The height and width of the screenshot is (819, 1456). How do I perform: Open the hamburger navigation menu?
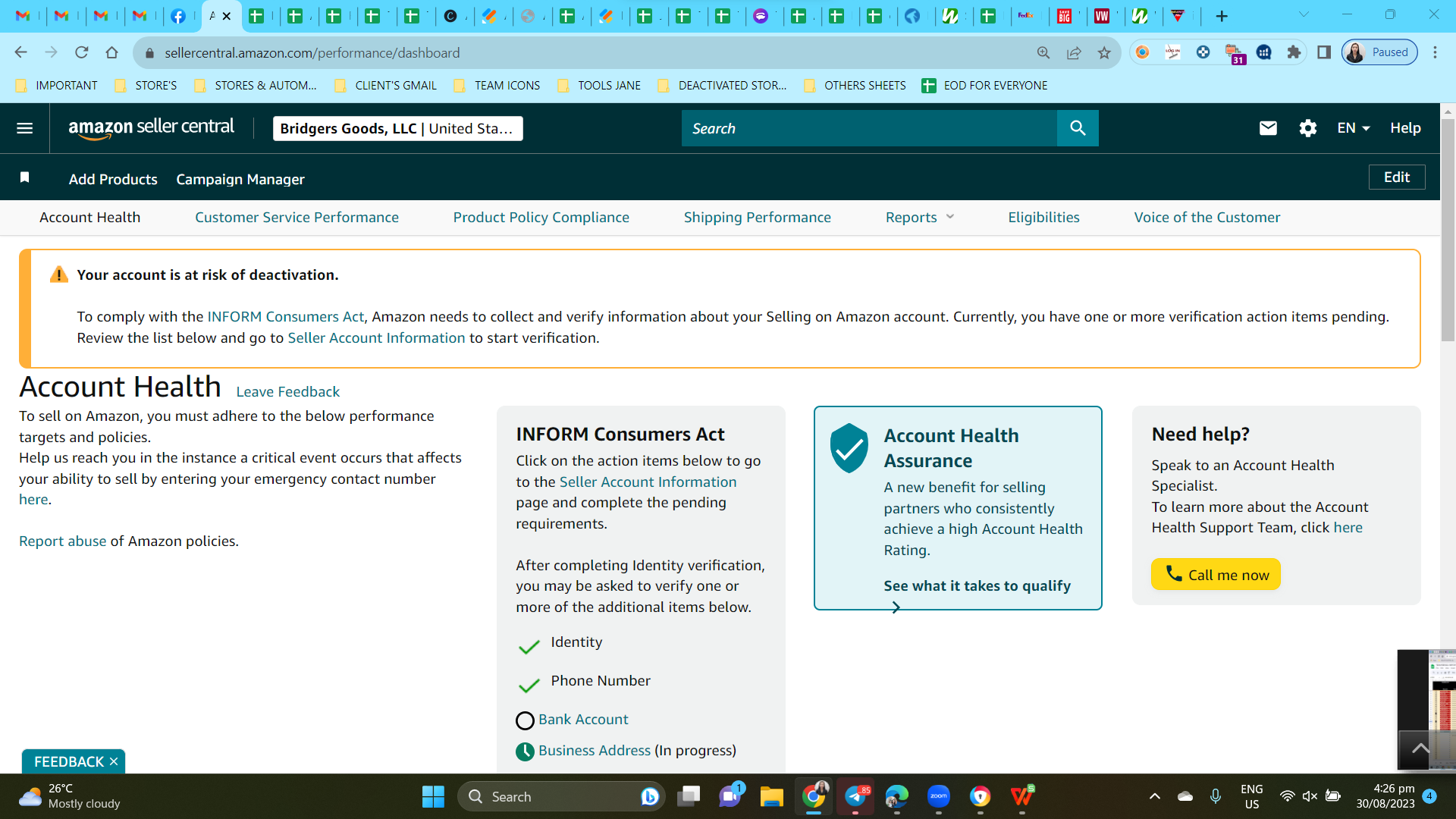point(24,128)
